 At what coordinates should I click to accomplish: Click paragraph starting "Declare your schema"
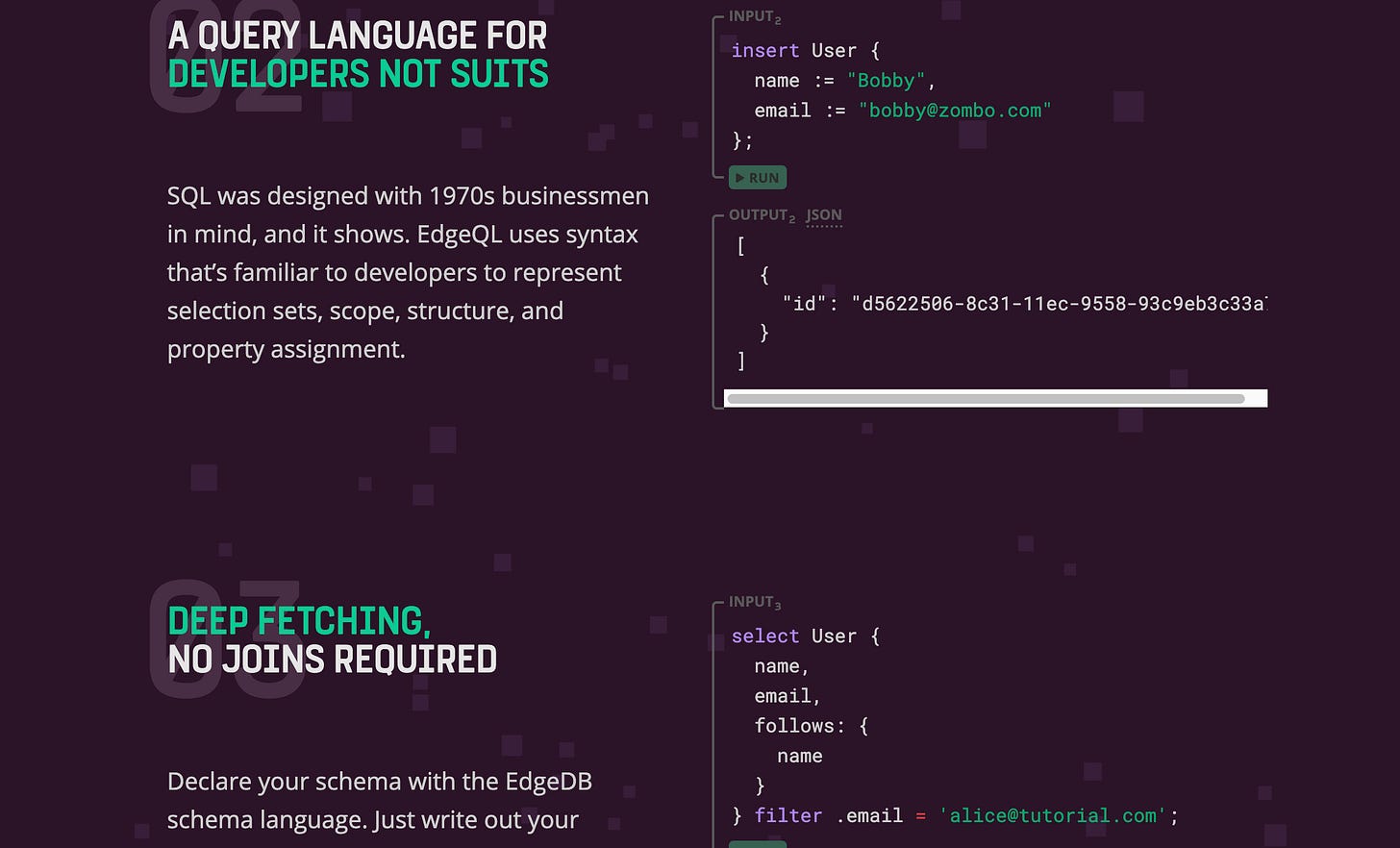tap(381, 801)
